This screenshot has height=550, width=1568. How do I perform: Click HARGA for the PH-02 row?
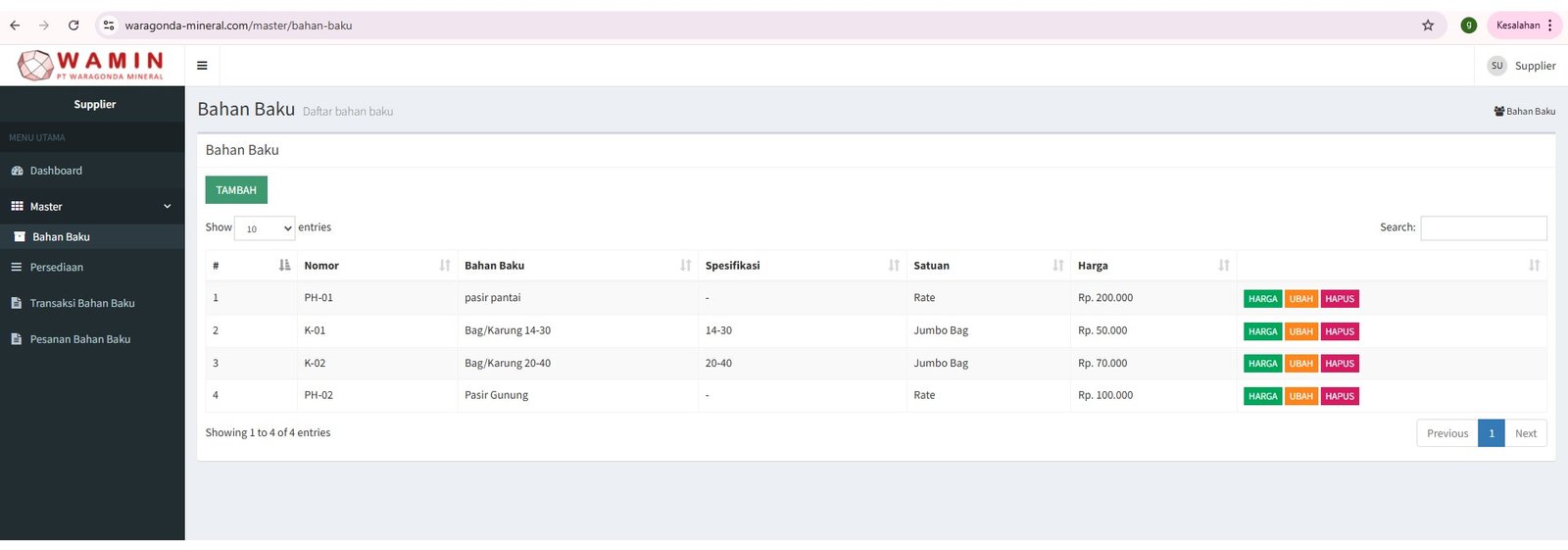click(x=1262, y=396)
